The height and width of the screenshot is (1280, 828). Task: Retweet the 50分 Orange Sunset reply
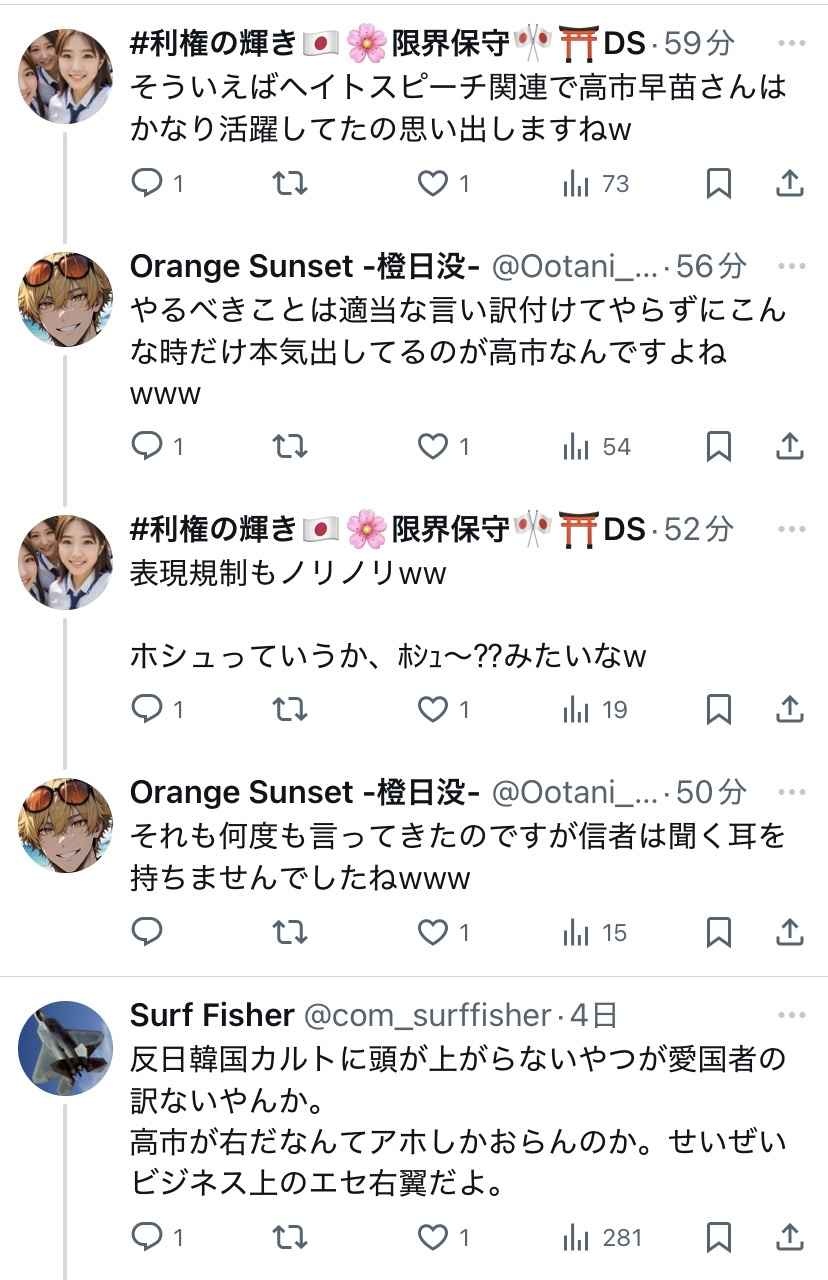tap(290, 932)
